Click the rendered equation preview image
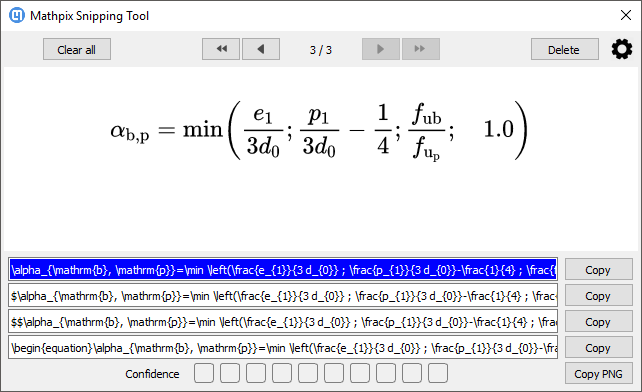Image resolution: width=642 pixels, height=392 pixels. pos(319,130)
